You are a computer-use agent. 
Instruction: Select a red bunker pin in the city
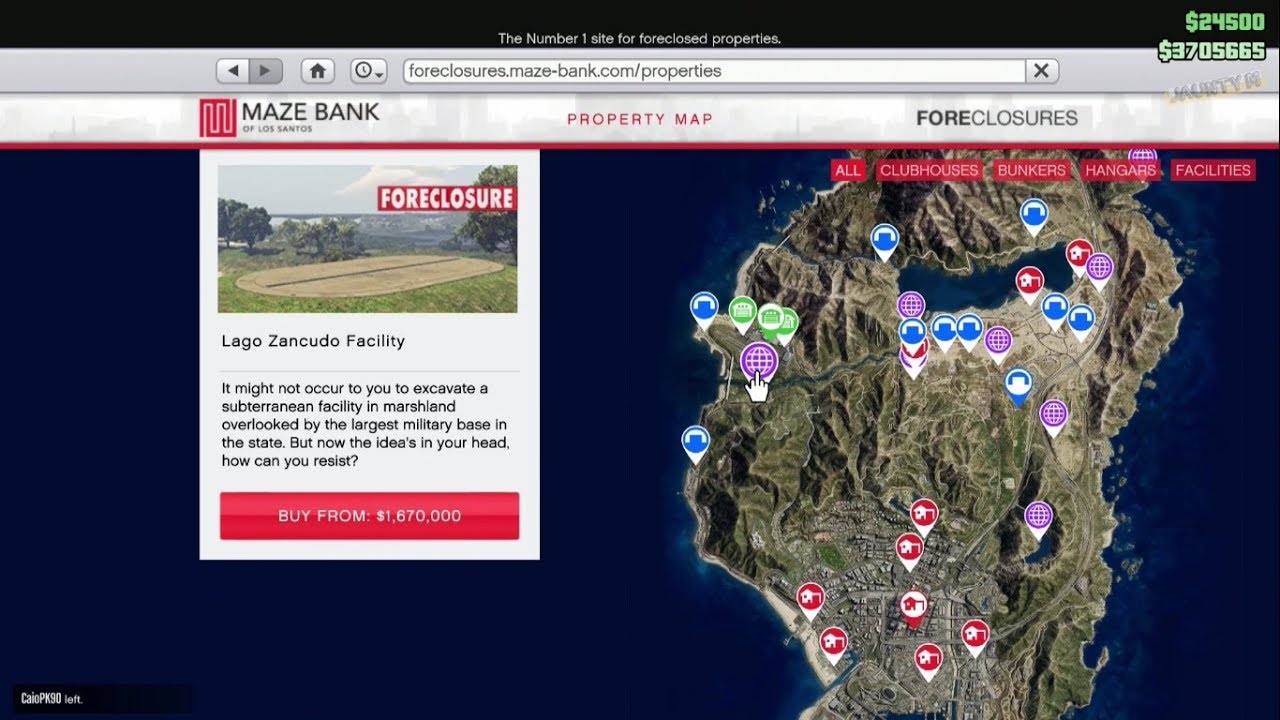click(912, 605)
